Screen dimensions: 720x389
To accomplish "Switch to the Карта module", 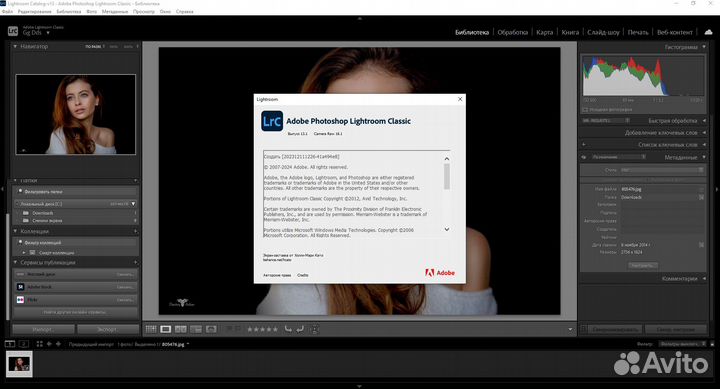I will [x=545, y=32].
